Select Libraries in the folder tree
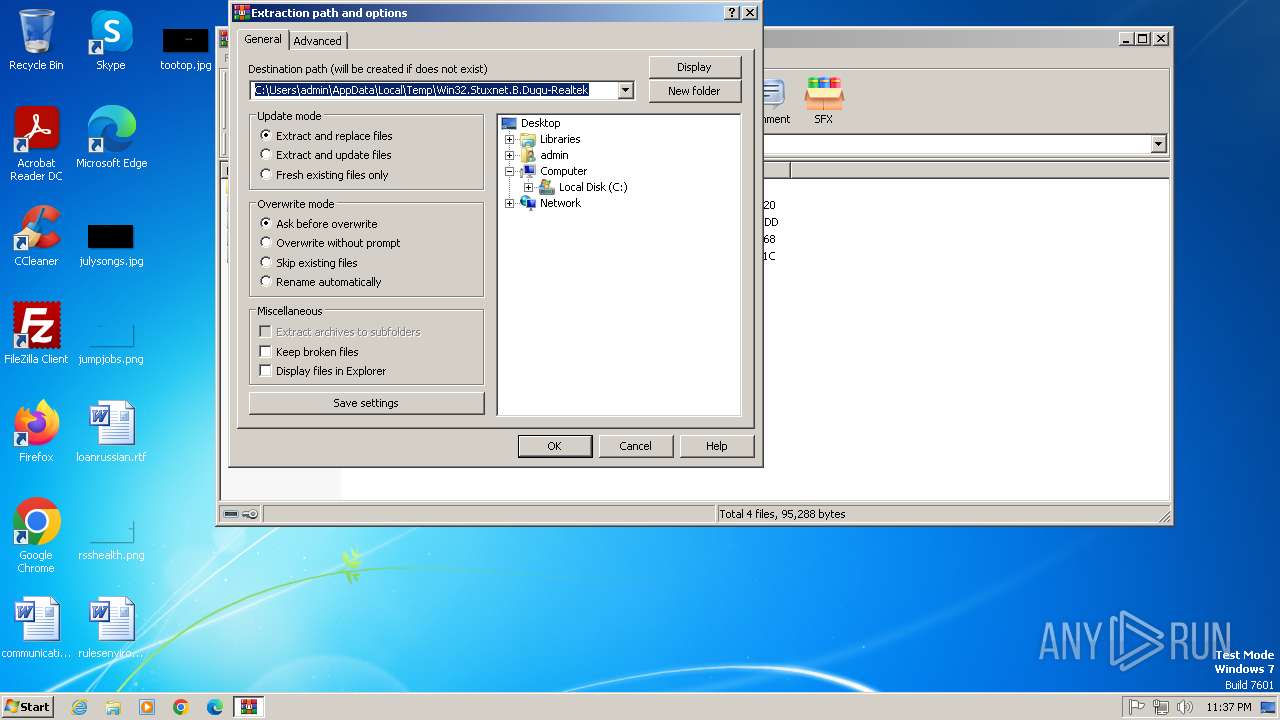1280x720 pixels. tap(560, 139)
